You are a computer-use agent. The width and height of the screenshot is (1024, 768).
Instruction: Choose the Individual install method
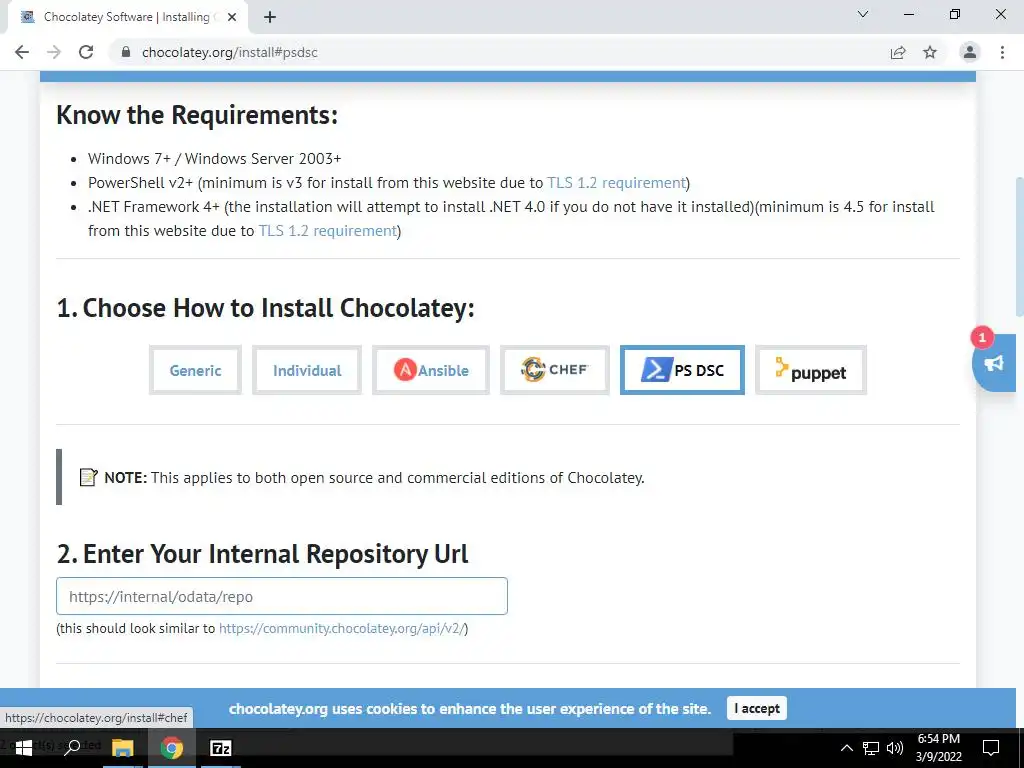pos(307,370)
